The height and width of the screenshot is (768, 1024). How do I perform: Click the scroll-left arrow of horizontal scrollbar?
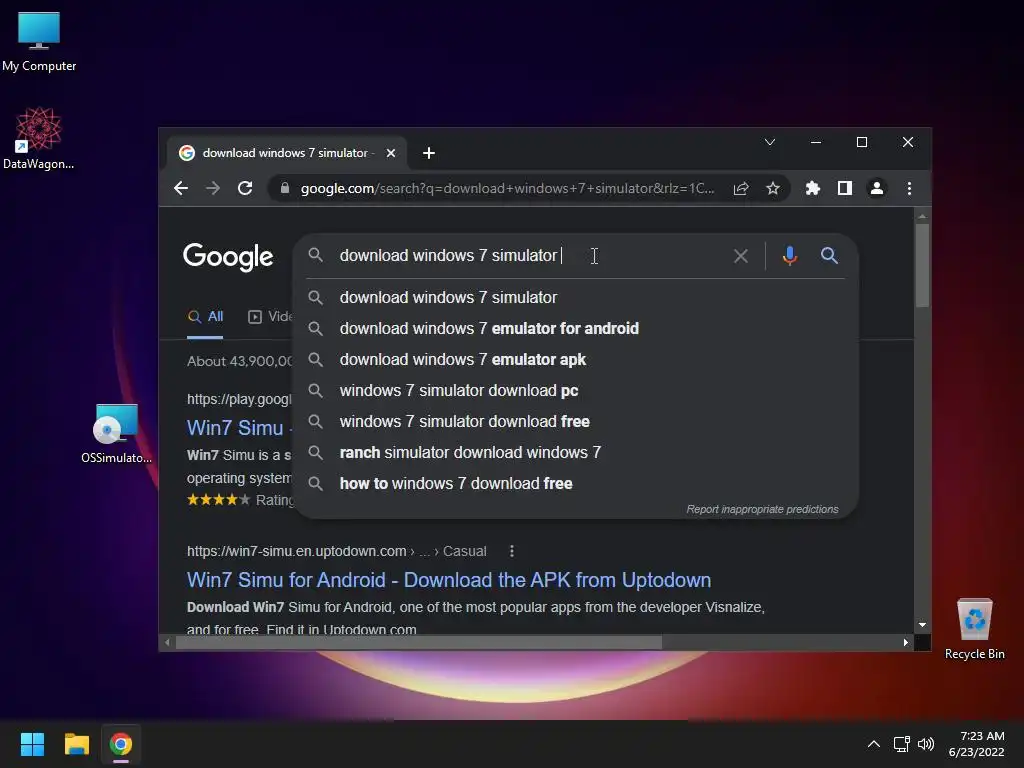pyautogui.click(x=167, y=643)
